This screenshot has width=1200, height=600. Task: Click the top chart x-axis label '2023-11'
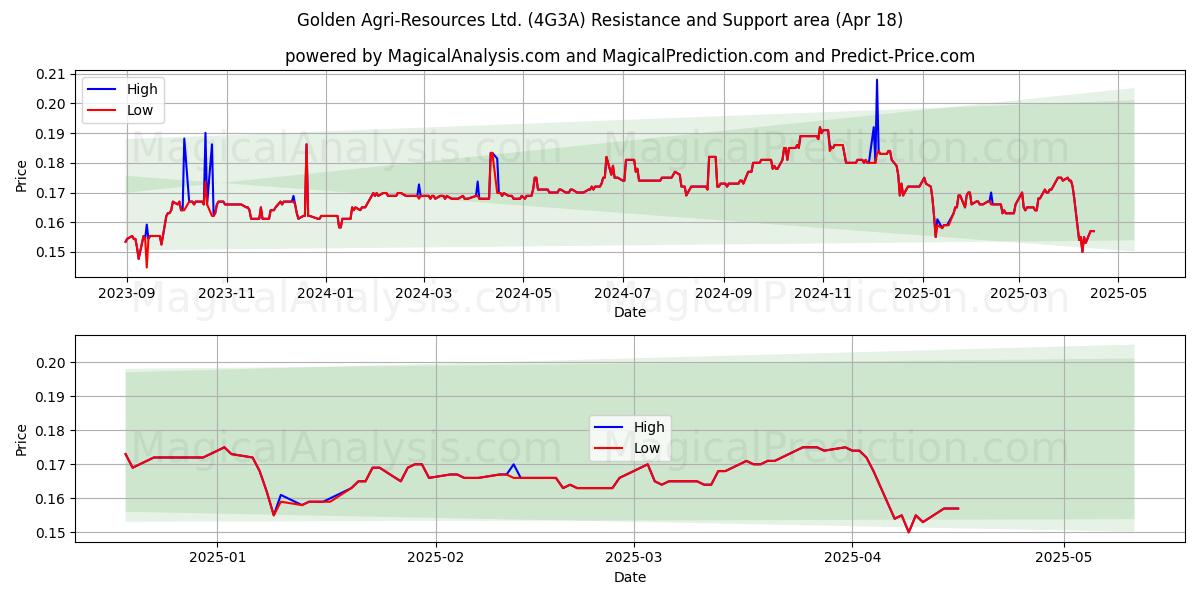pyautogui.click(x=226, y=295)
